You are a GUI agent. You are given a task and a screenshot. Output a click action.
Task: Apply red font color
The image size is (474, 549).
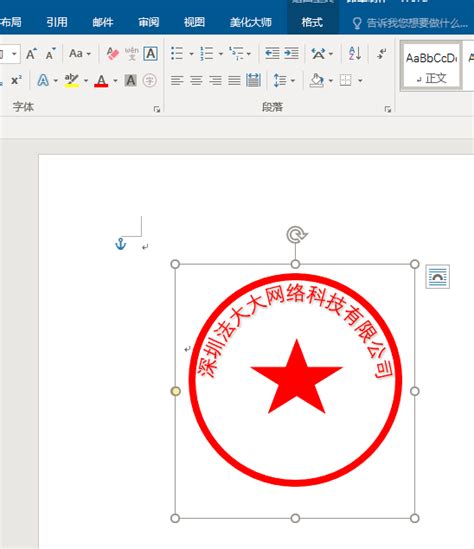coord(101,81)
